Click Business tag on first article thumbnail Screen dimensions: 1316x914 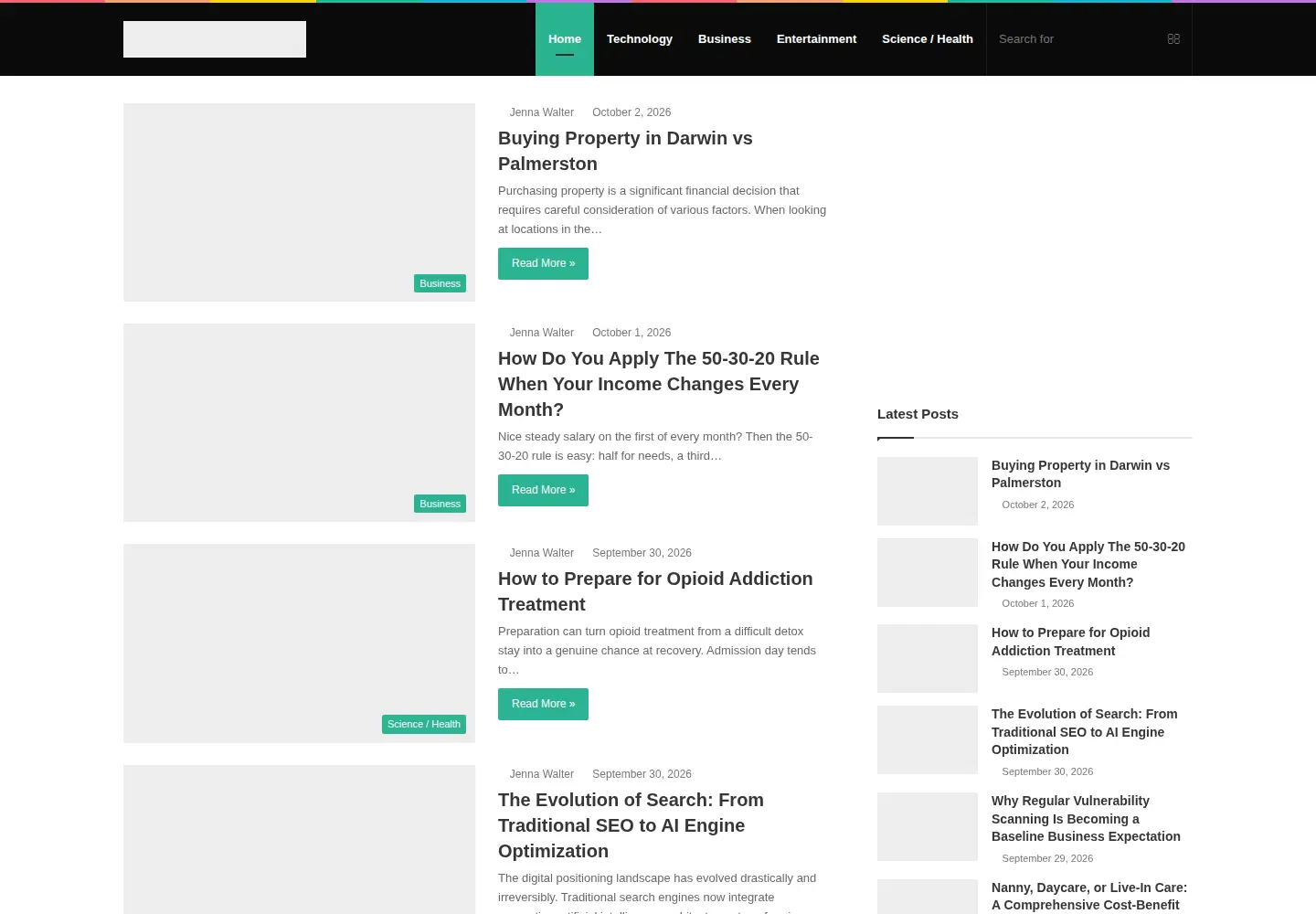pyautogui.click(x=440, y=283)
